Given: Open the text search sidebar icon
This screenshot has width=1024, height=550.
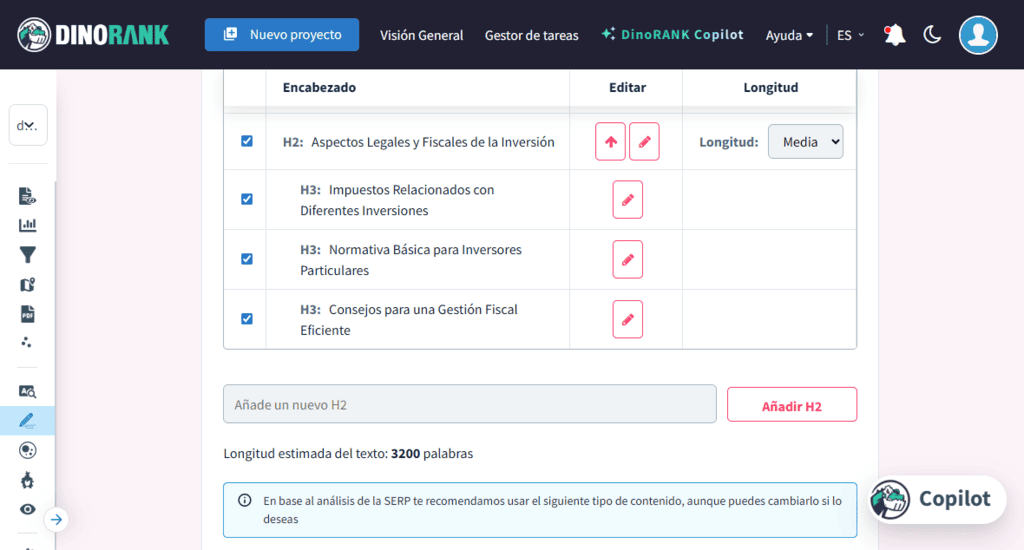Looking at the screenshot, I should point(27,391).
